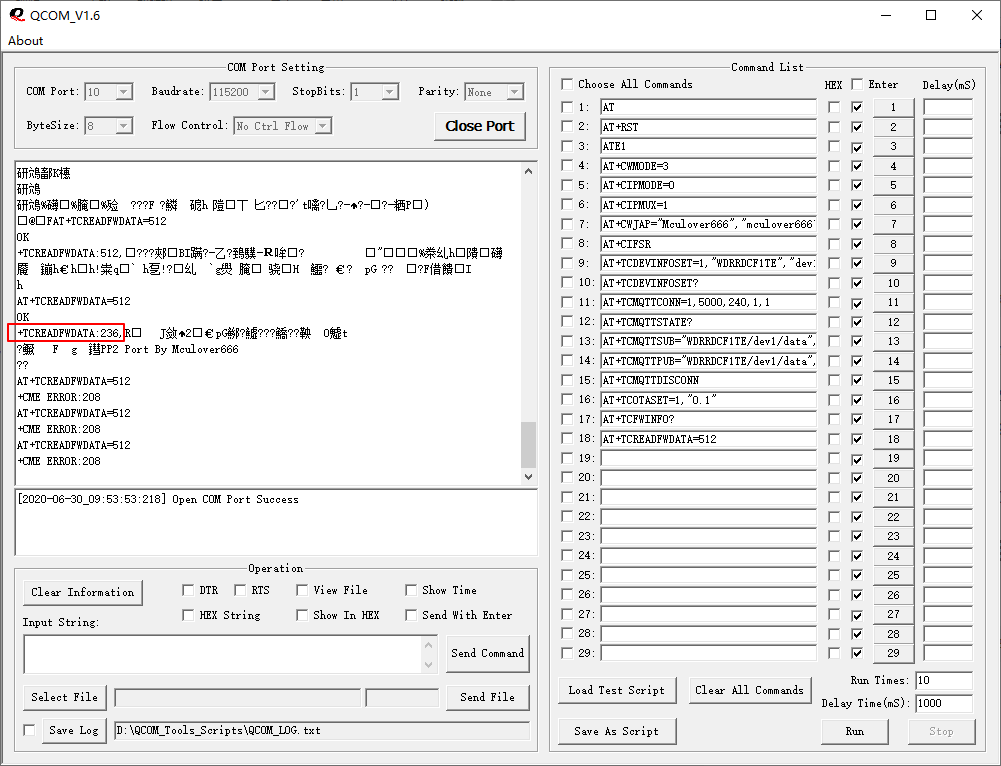Click Clear All Commands button
Image resolution: width=1001 pixels, height=766 pixels.
(749, 690)
